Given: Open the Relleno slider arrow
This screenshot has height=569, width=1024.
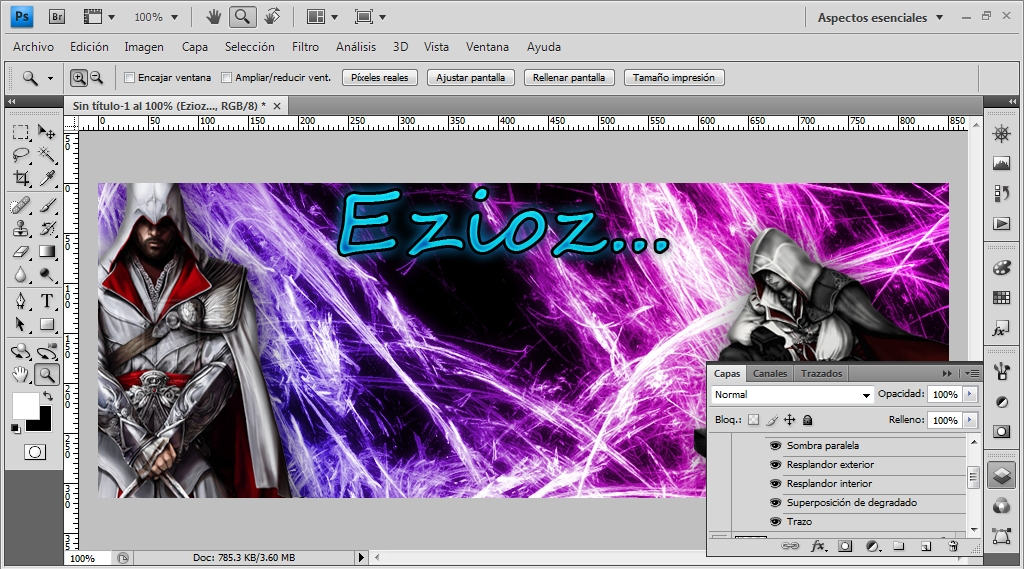Looking at the screenshot, I should 970,420.
